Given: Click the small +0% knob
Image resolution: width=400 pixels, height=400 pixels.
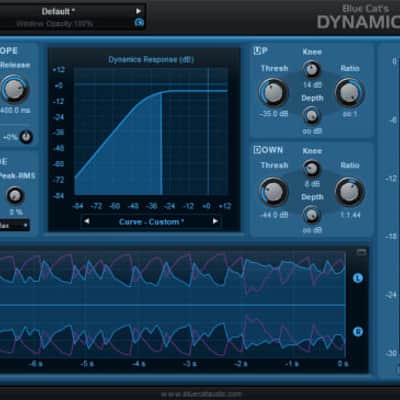Looking at the screenshot, I should [x=26, y=137].
